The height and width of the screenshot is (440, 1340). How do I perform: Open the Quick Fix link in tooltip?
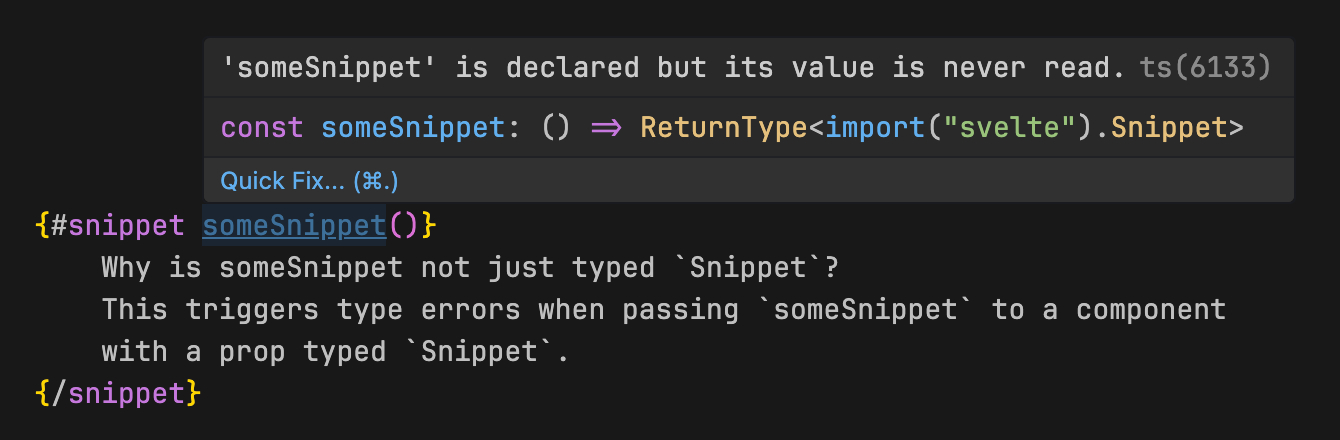310,181
